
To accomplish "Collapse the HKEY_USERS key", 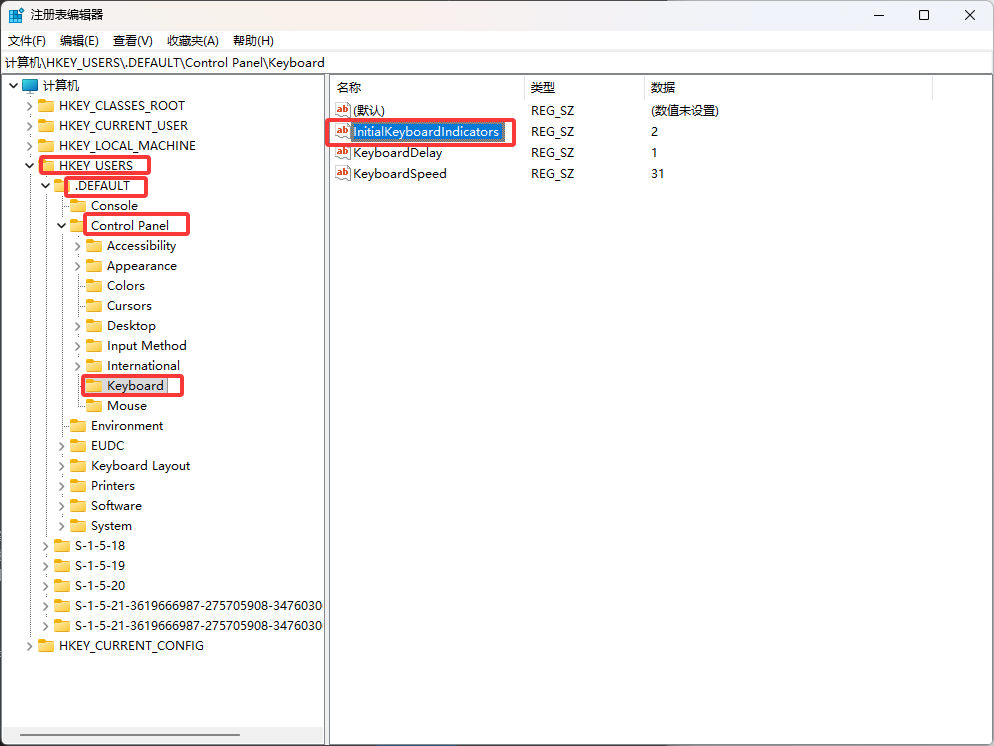I will 29,166.
